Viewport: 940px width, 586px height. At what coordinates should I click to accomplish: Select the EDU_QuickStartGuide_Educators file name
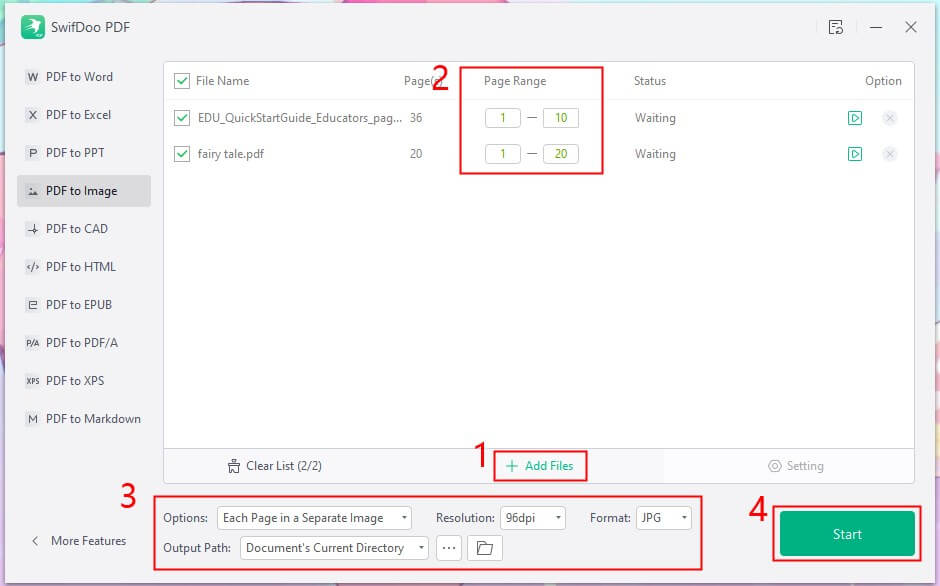click(300, 118)
